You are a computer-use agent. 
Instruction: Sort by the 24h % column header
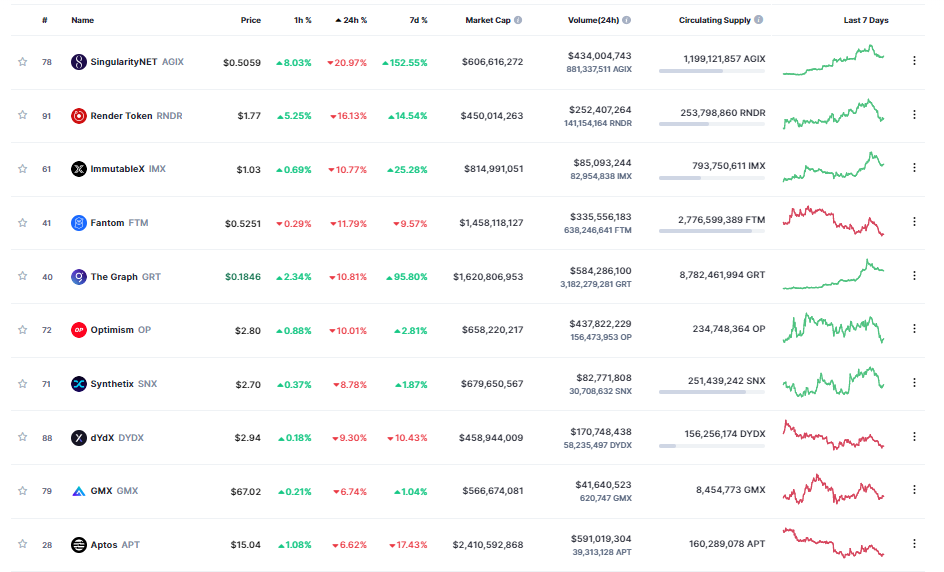tap(352, 20)
